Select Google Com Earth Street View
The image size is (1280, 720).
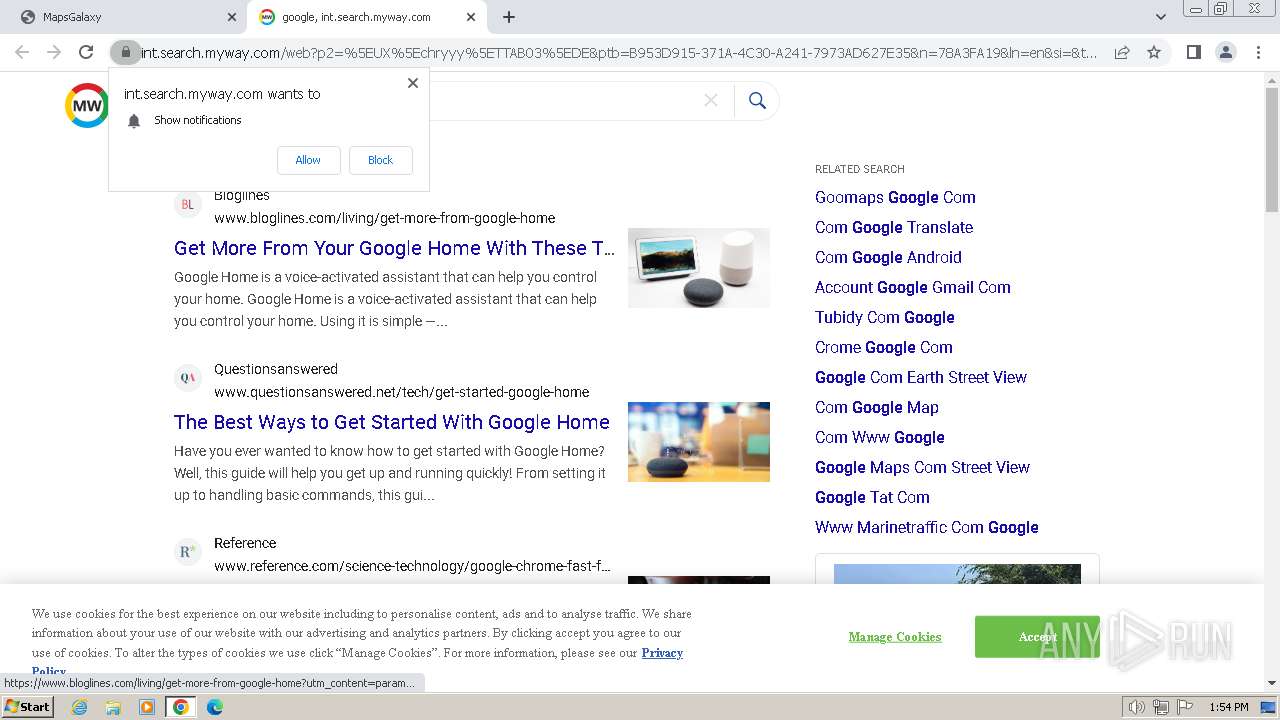[x=921, y=377]
